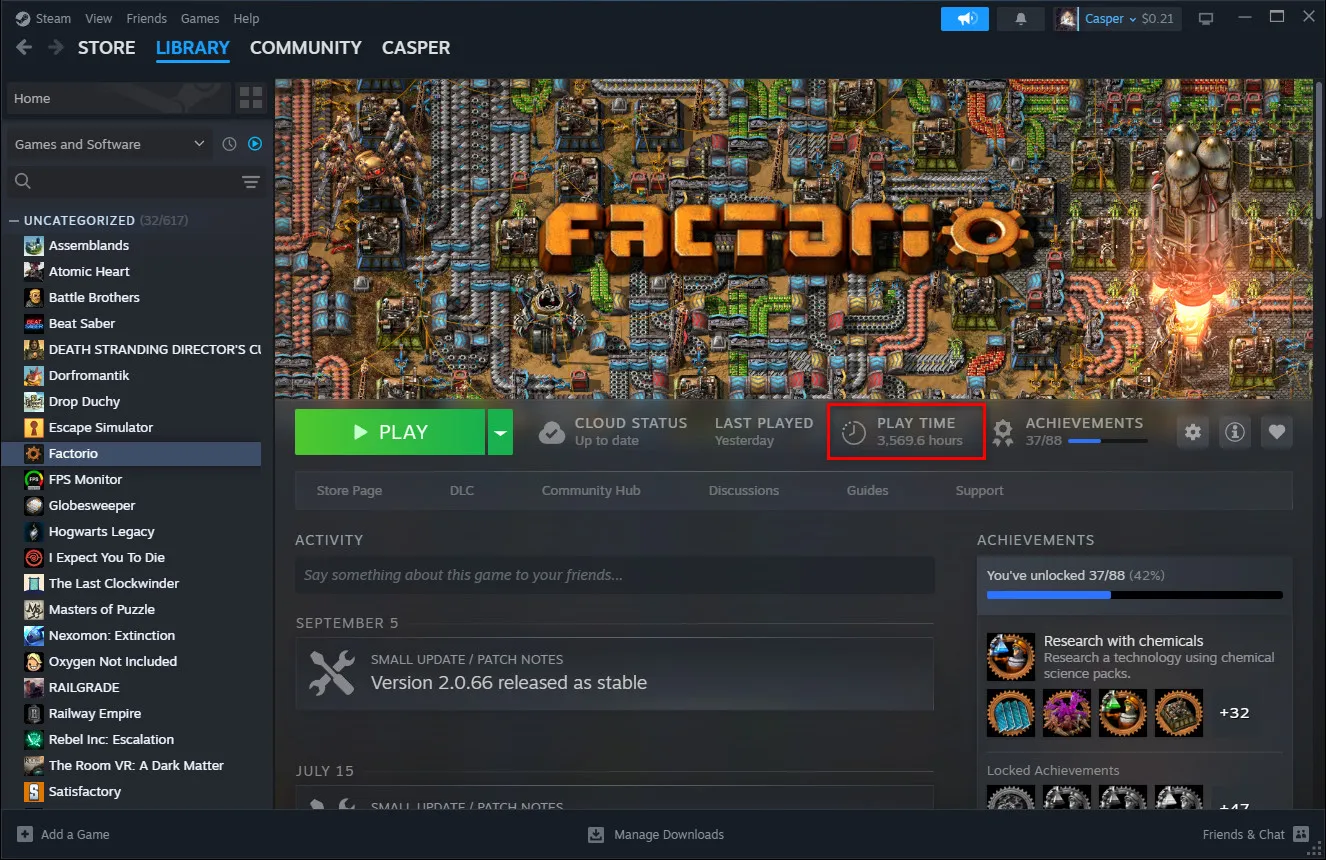The height and width of the screenshot is (860, 1326).
Task: Open the Play button dropdown arrow
Action: coord(500,432)
